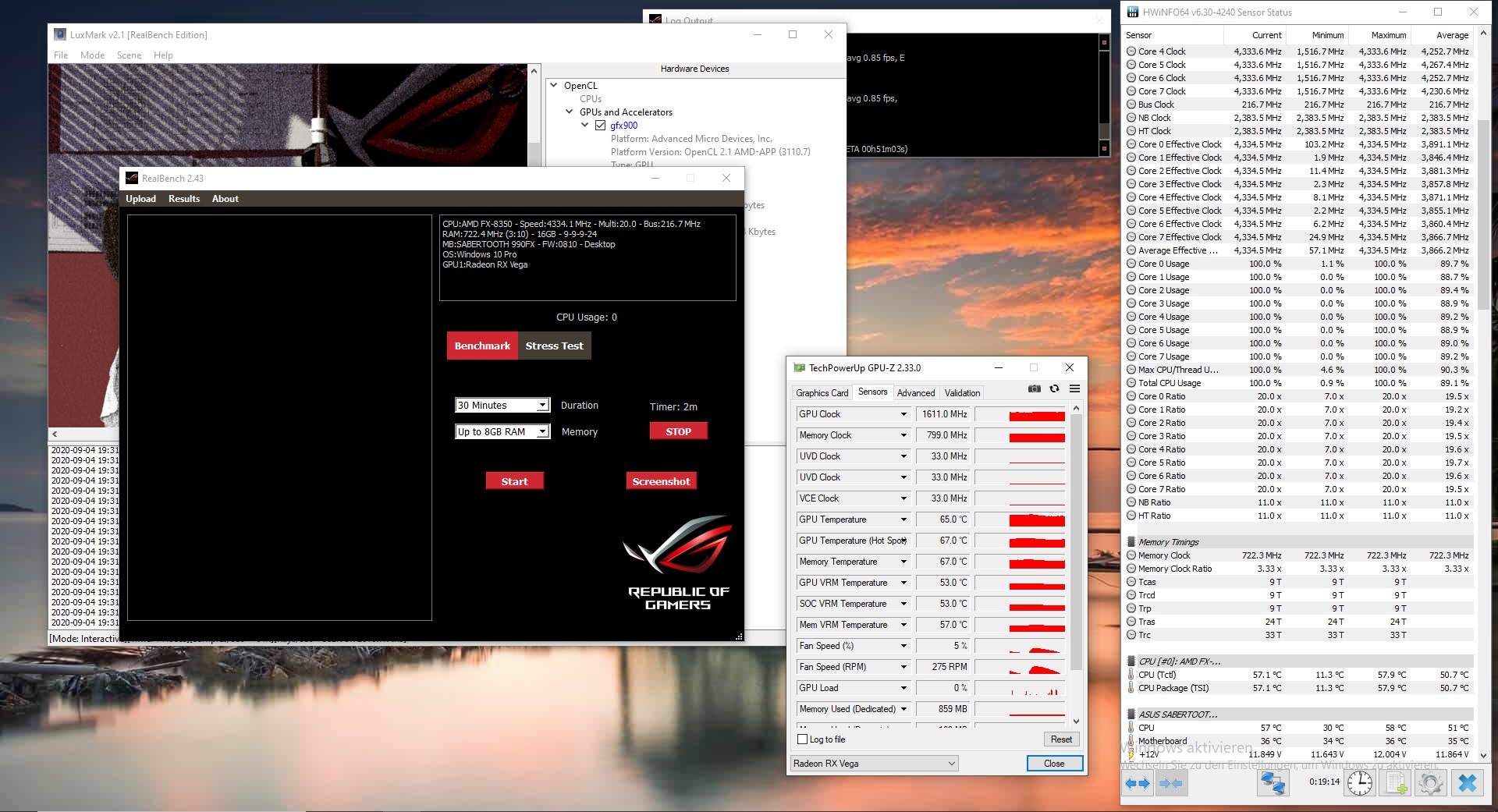Collapse the GPUs and Accelerators tree node
The width and height of the screenshot is (1498, 812).
(x=570, y=112)
